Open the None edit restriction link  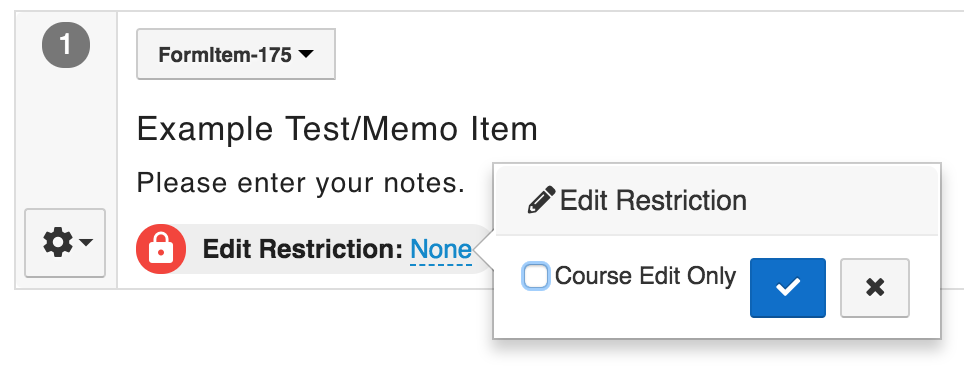tap(441, 250)
